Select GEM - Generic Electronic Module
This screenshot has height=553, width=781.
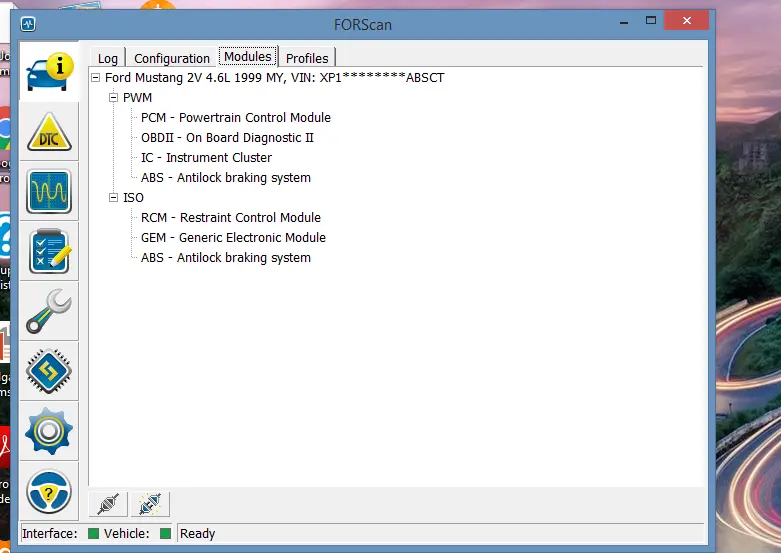pos(233,238)
